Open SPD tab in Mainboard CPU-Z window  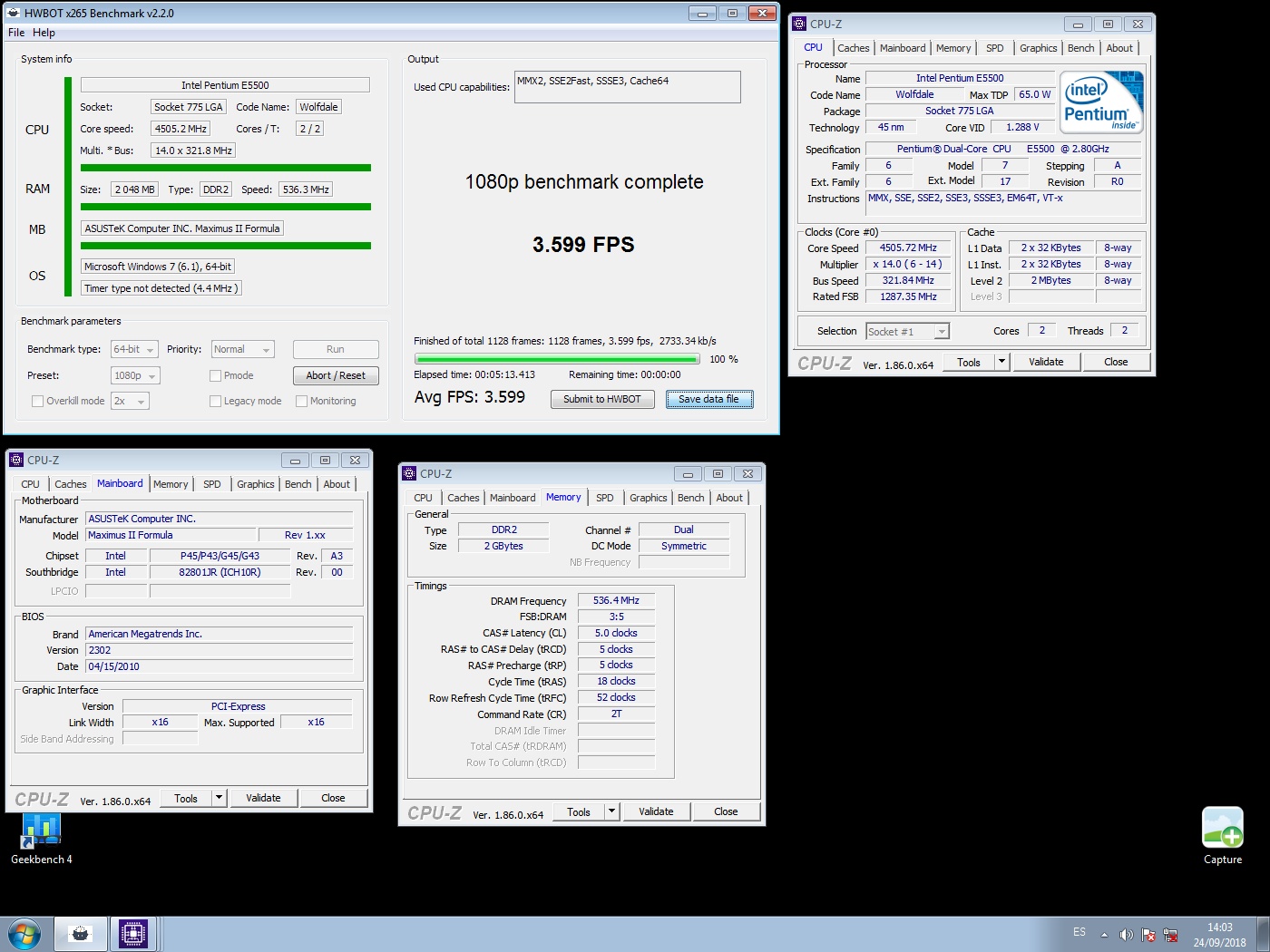tap(211, 484)
